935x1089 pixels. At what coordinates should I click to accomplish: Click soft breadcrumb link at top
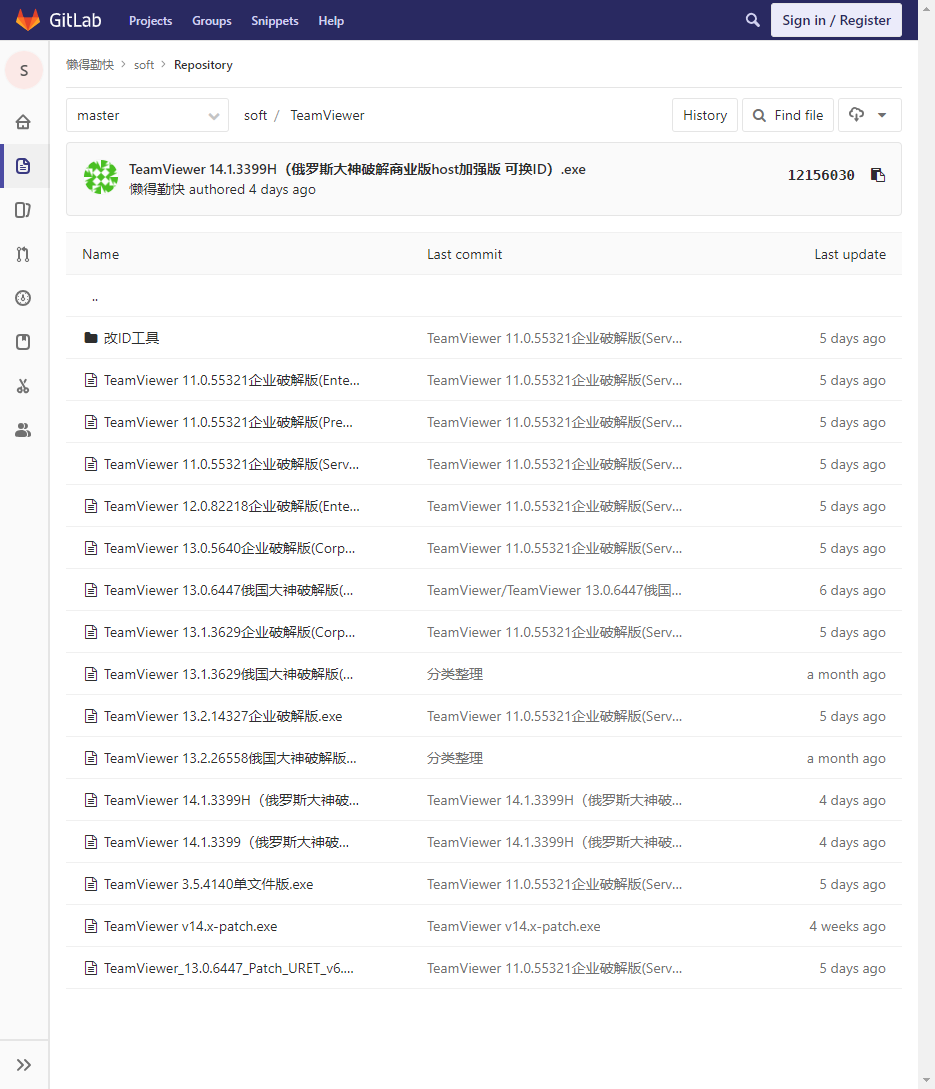click(x=144, y=65)
